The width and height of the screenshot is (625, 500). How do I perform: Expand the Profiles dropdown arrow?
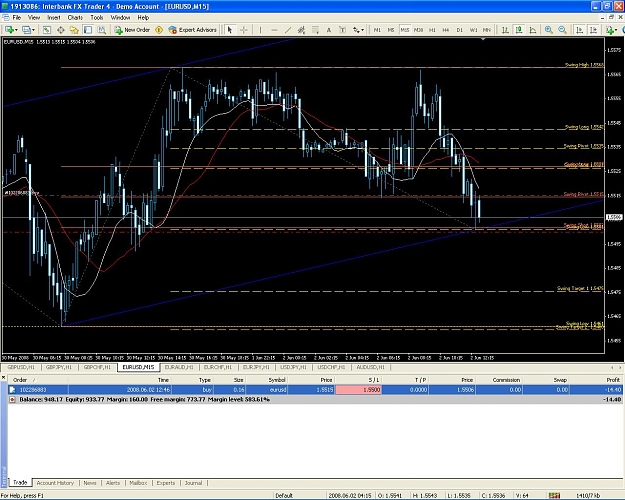point(33,30)
